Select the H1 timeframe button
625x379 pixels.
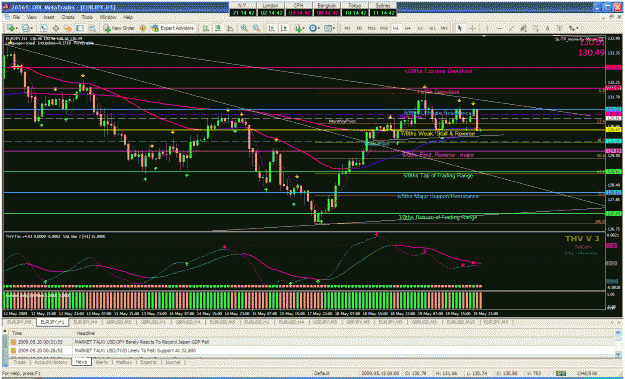396,28
